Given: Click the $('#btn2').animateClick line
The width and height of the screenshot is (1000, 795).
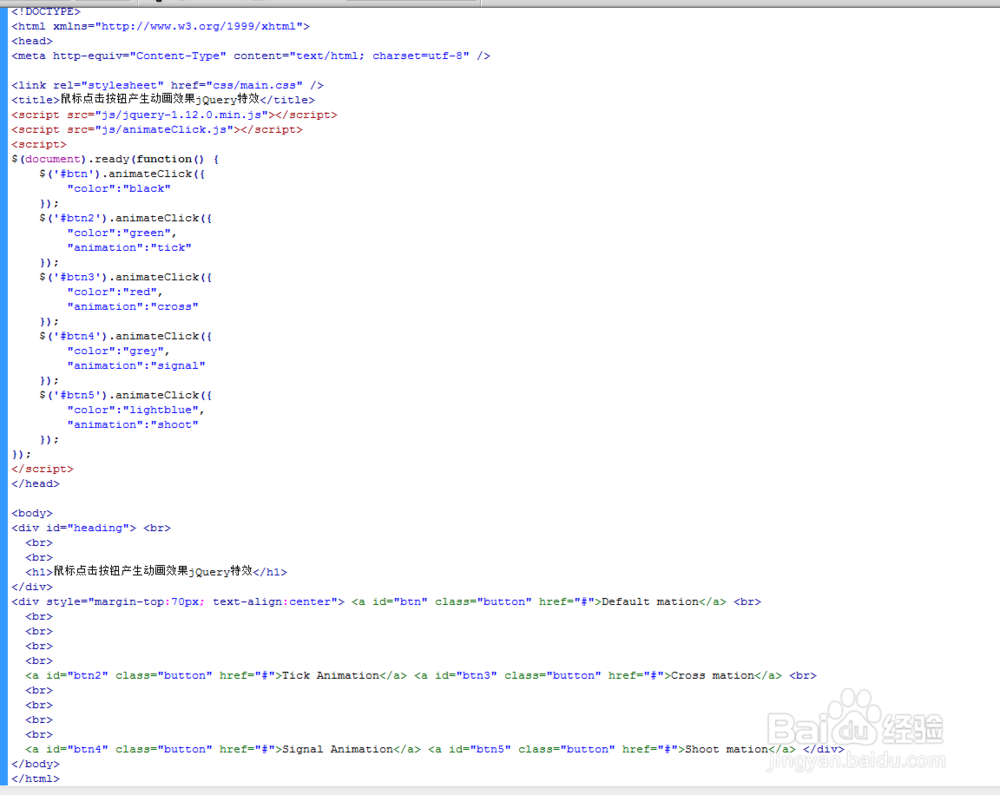Looking at the screenshot, I should pos(126,218).
